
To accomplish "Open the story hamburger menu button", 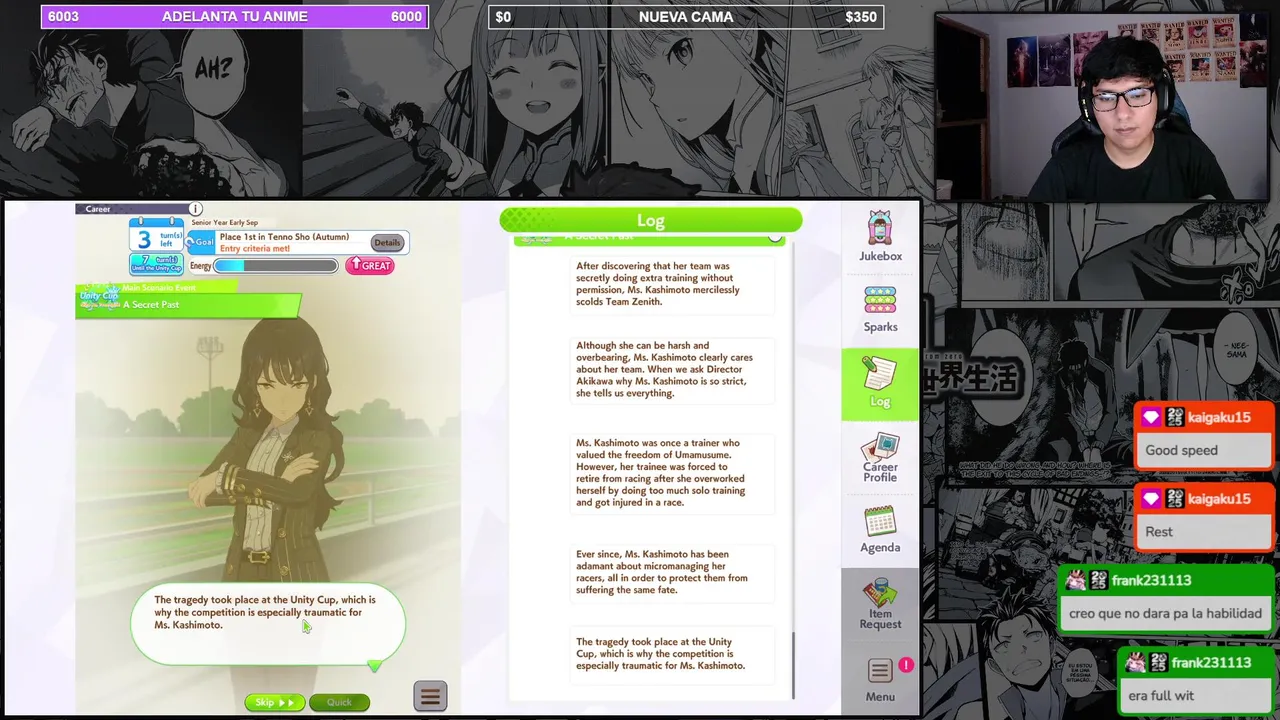I will pyautogui.click(x=430, y=696).
